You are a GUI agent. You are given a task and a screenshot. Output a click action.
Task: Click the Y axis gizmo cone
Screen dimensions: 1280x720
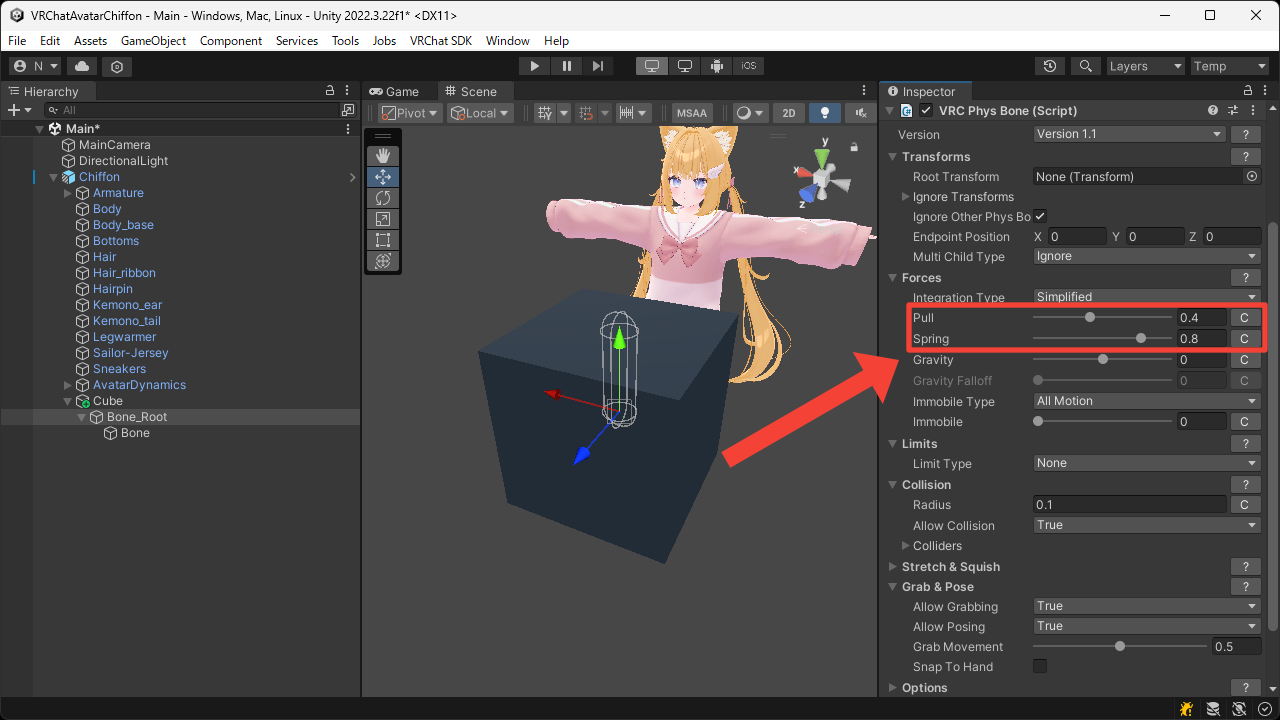coord(821,158)
